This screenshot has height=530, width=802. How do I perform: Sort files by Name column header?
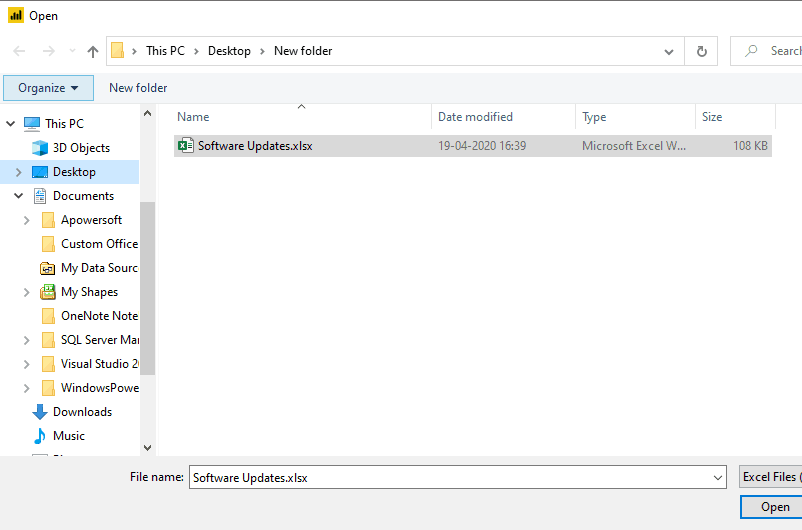point(193,117)
